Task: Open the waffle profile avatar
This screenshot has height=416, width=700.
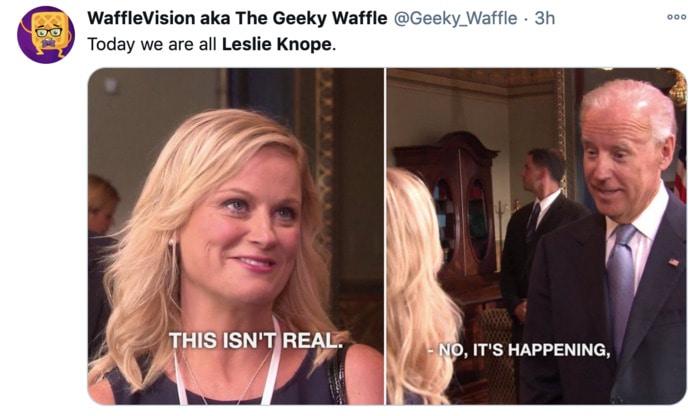Action: (x=46, y=35)
